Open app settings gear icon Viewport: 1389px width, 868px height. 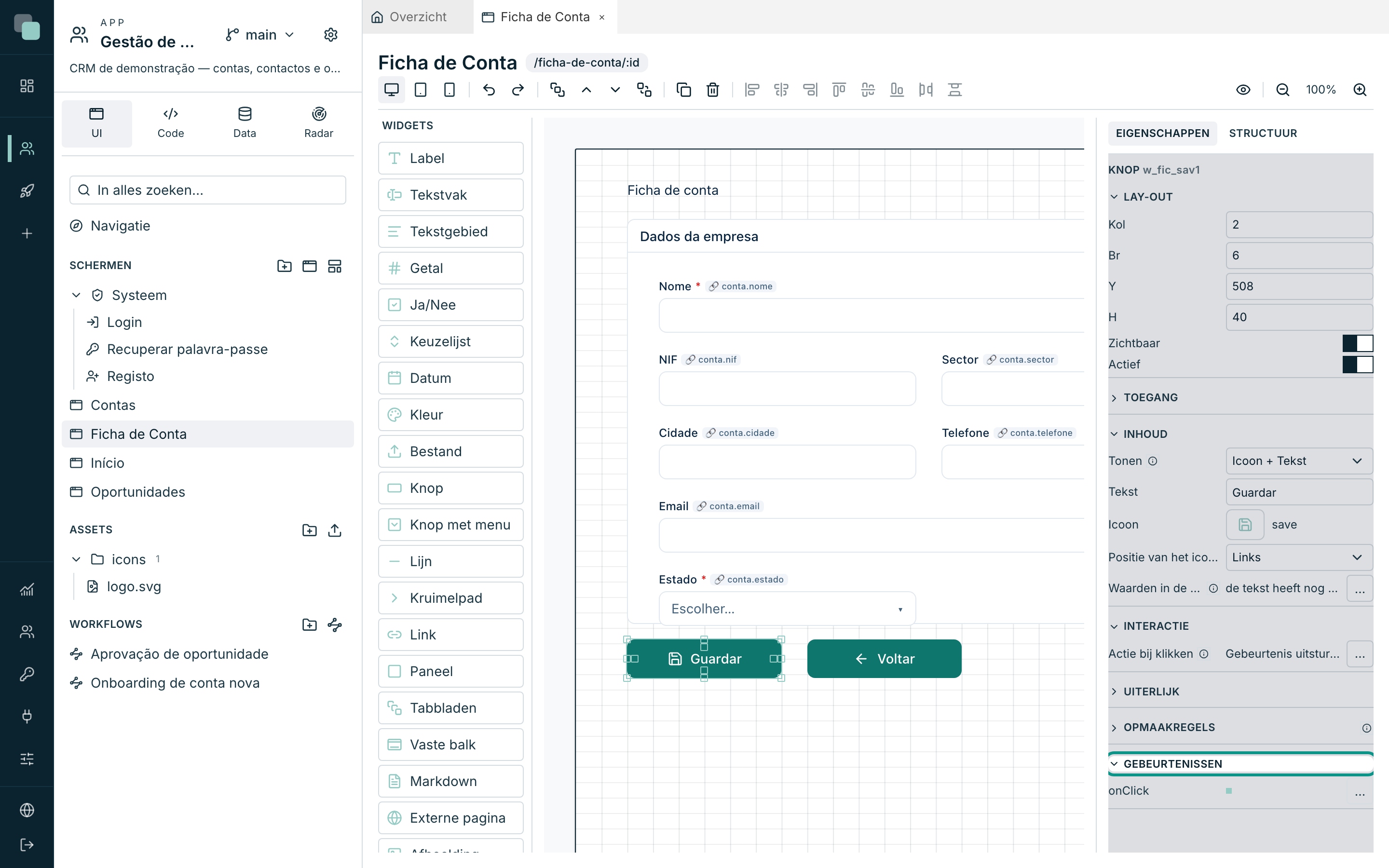click(330, 35)
